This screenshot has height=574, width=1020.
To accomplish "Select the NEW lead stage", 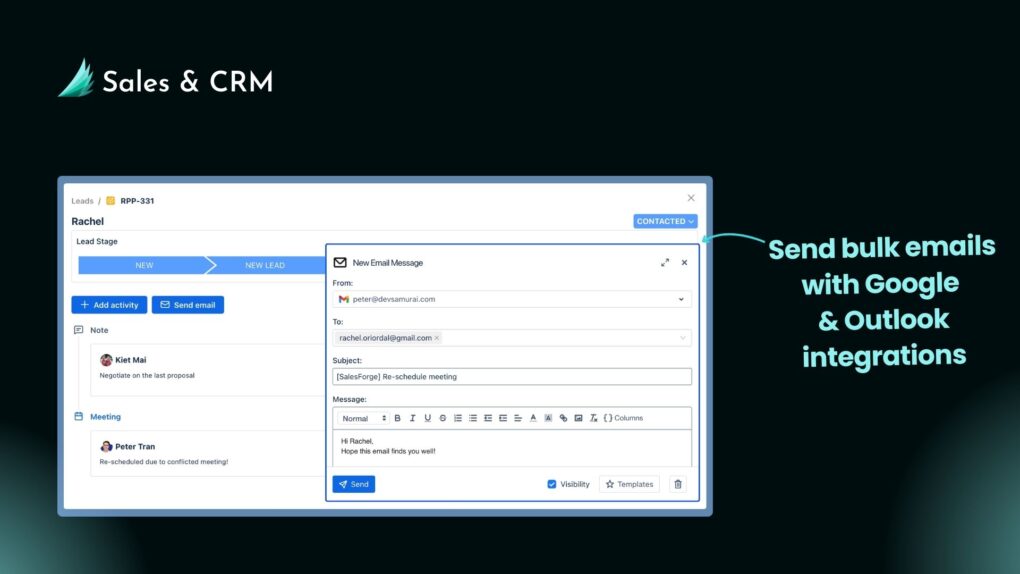I will coord(144,266).
